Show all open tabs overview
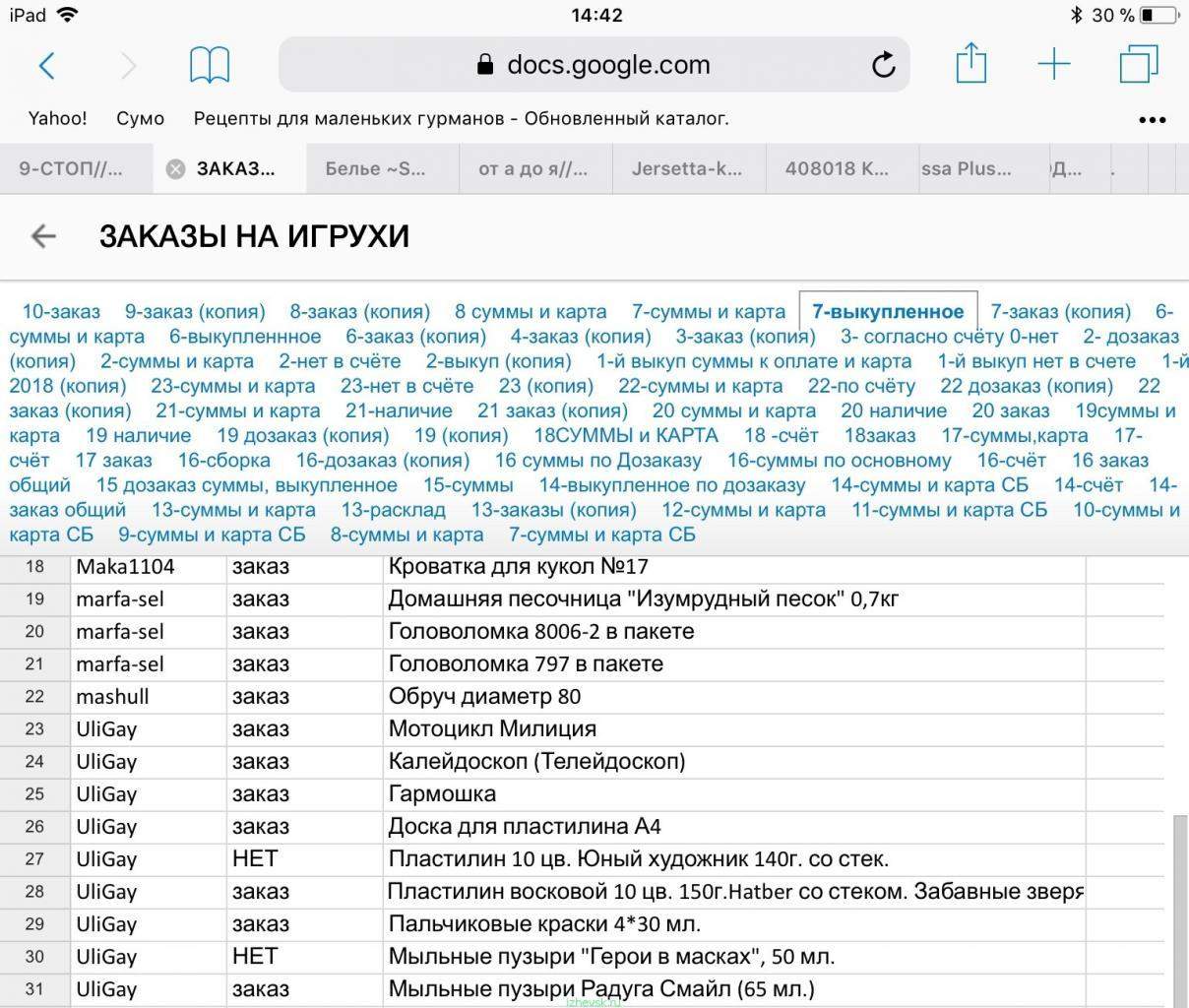The width and height of the screenshot is (1189, 1008). (x=1139, y=65)
